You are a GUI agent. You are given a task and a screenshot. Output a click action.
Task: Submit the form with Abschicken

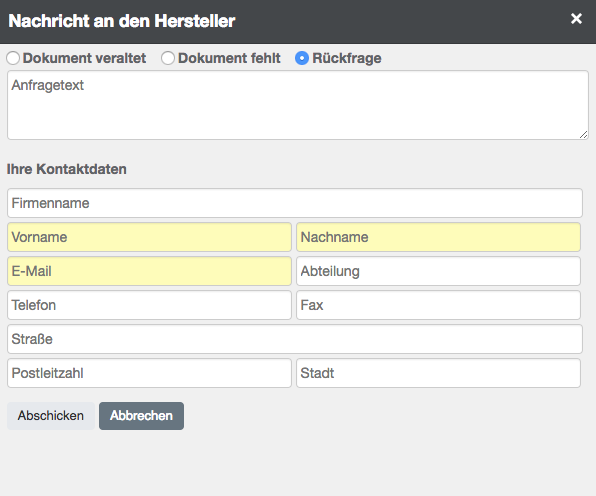pyautogui.click(x=51, y=416)
